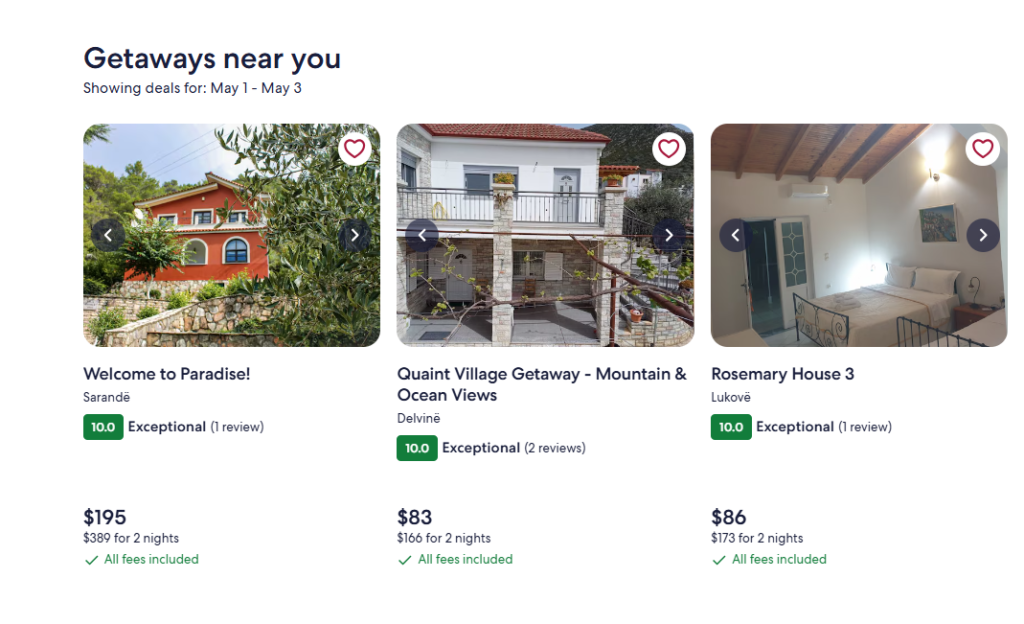Heart the Rosemary House 3 listing
The width and height of the screenshot is (1024, 624).
click(x=982, y=149)
